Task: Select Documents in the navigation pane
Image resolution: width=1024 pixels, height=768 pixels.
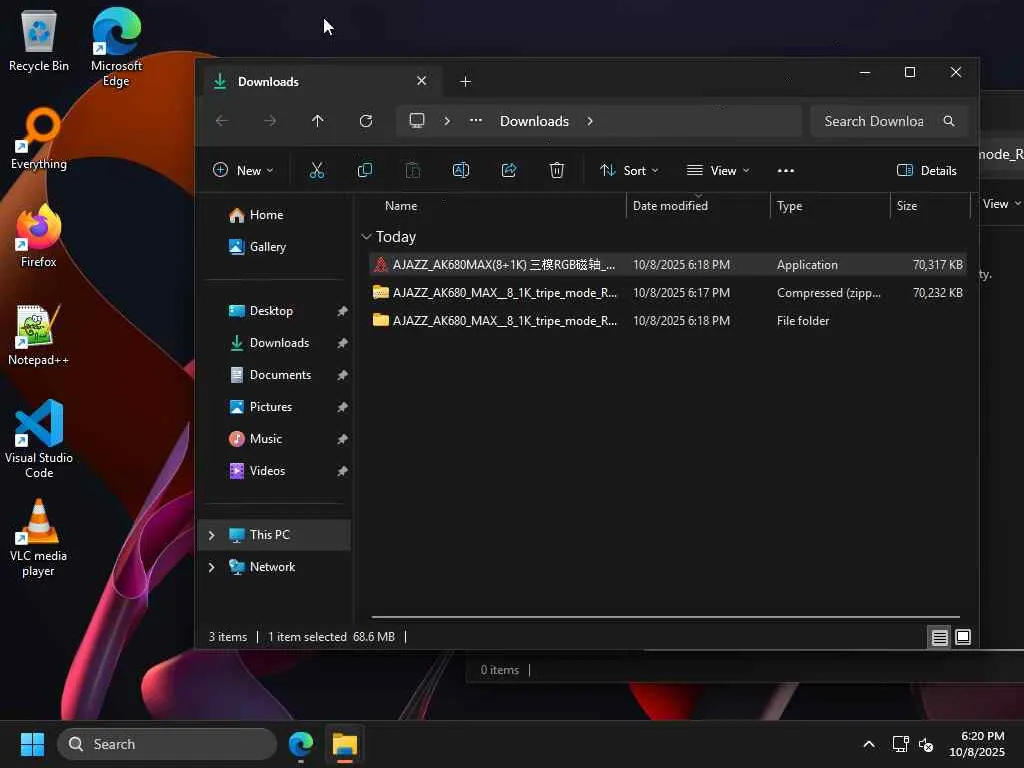Action: 280,375
